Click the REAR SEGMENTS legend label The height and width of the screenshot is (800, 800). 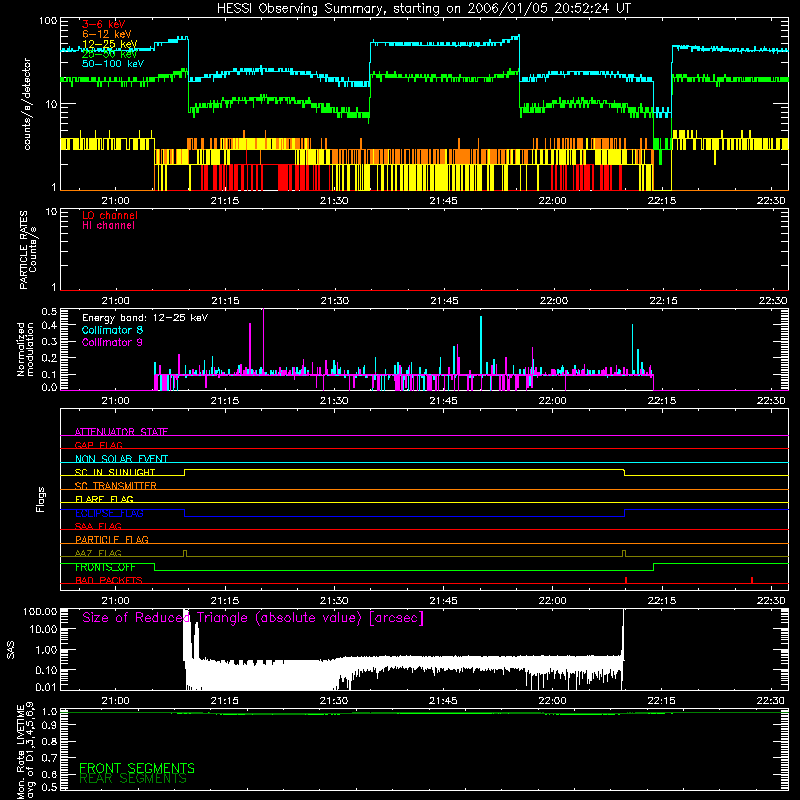pos(133,779)
